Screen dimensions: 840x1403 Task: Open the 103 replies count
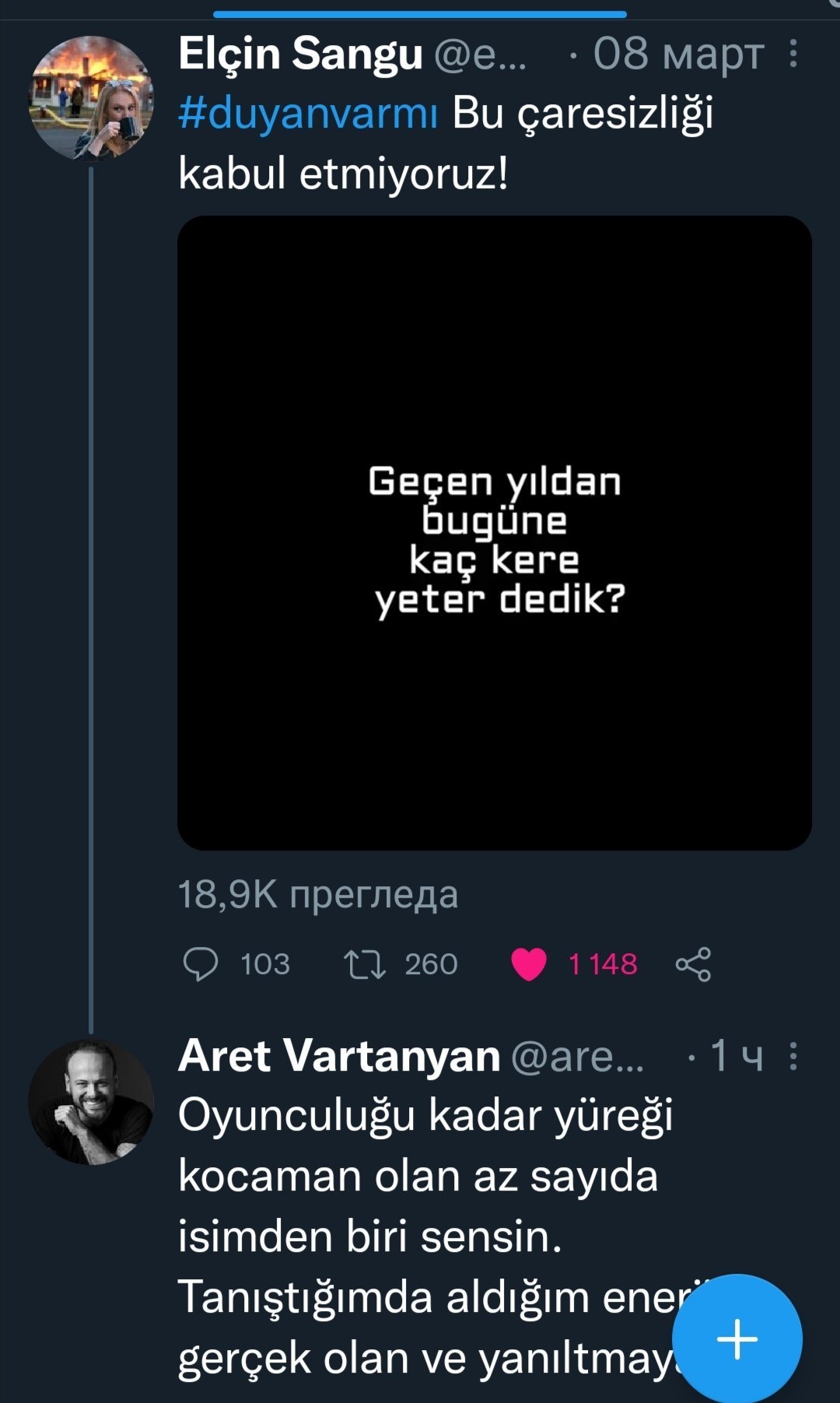[x=264, y=964]
